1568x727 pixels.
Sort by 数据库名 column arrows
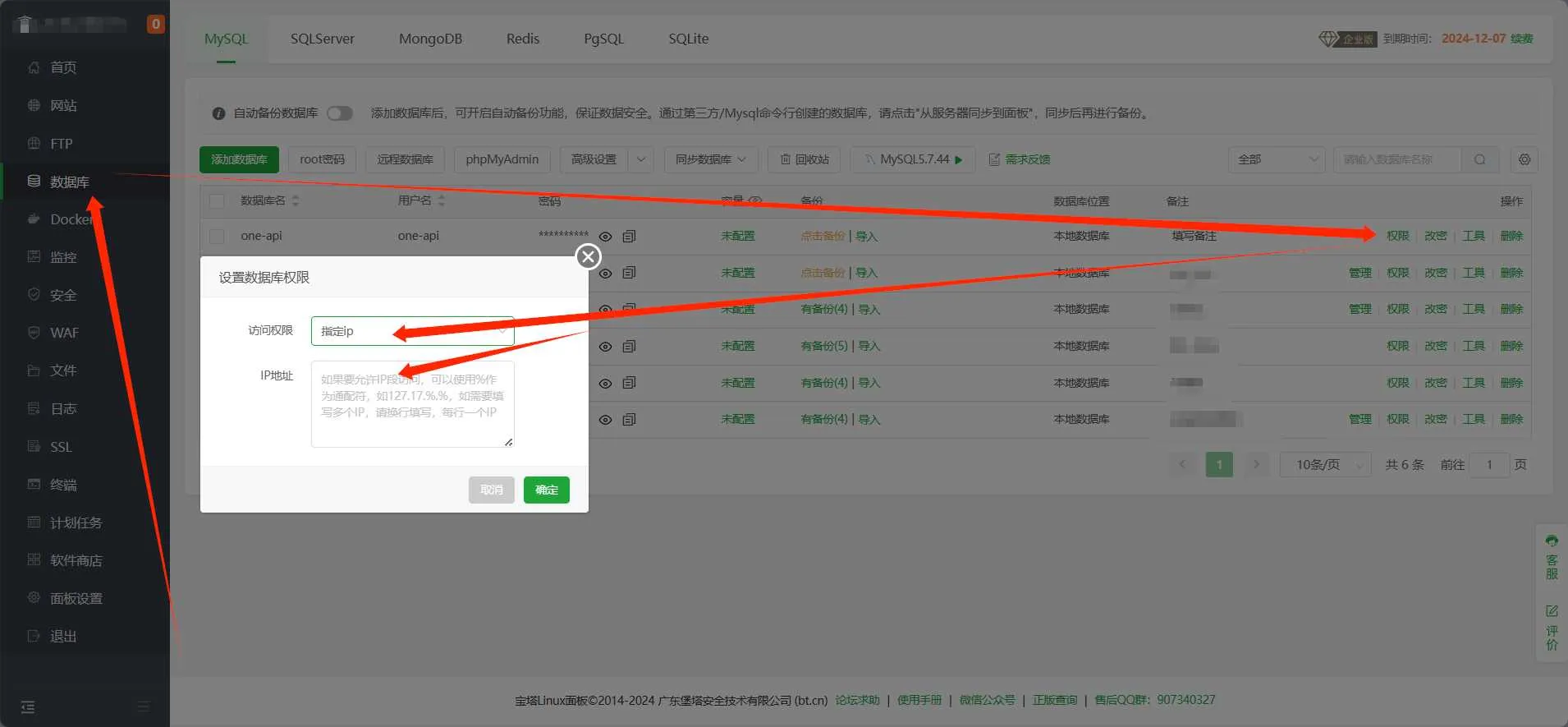pyautogui.click(x=296, y=201)
